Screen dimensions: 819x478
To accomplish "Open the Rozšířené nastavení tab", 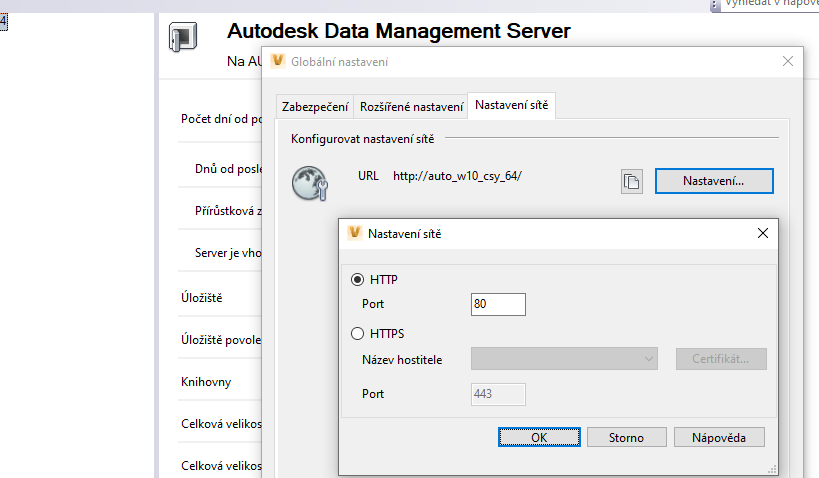I will 411,106.
